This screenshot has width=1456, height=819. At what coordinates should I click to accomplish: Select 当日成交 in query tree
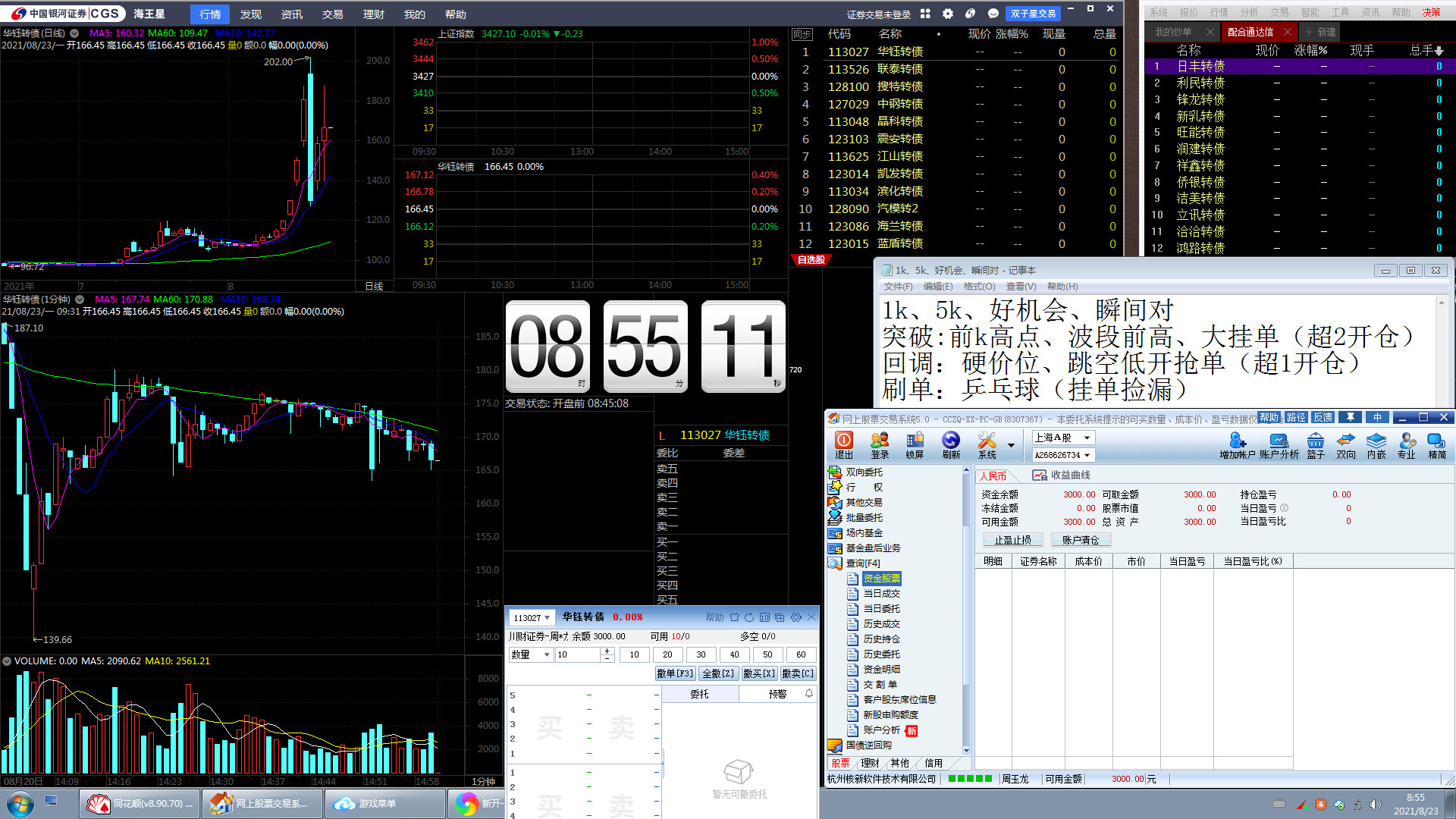click(881, 594)
